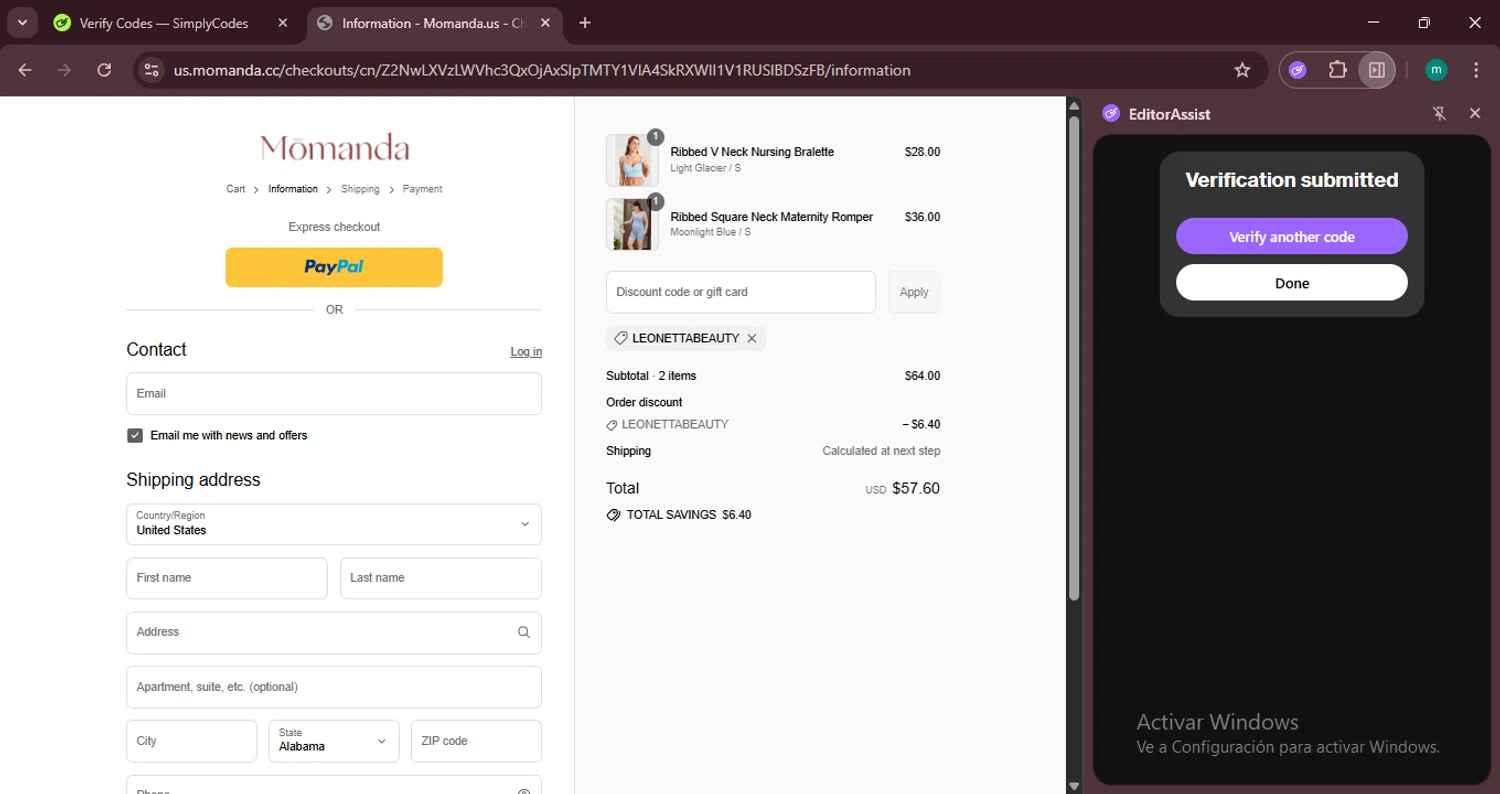The height and width of the screenshot is (794, 1500).
Task: Restore down the browser window
Action: tap(1424, 22)
